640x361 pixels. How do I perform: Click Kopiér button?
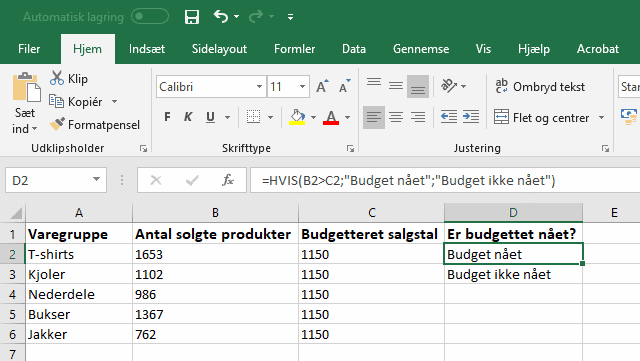pyautogui.click(x=76, y=101)
